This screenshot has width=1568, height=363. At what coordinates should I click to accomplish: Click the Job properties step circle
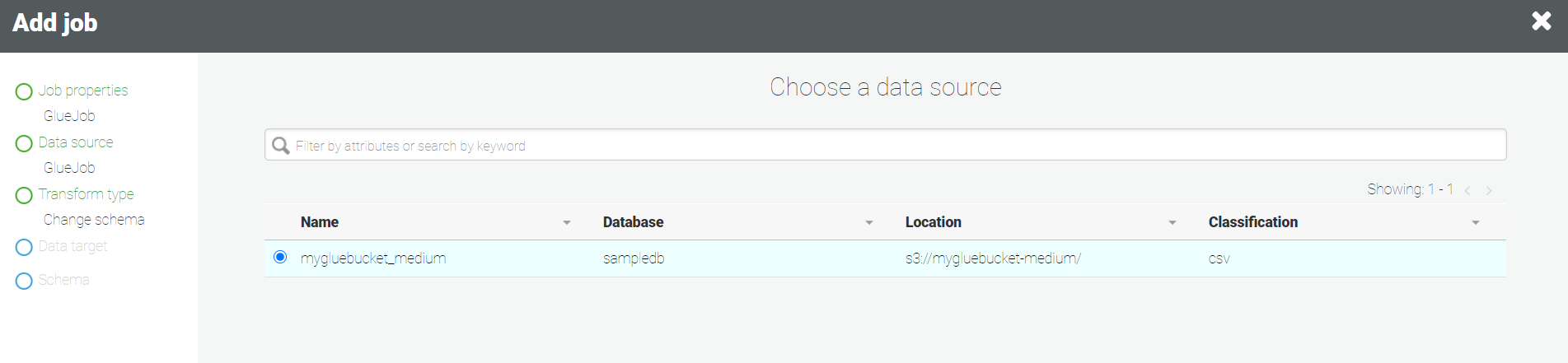(x=24, y=91)
